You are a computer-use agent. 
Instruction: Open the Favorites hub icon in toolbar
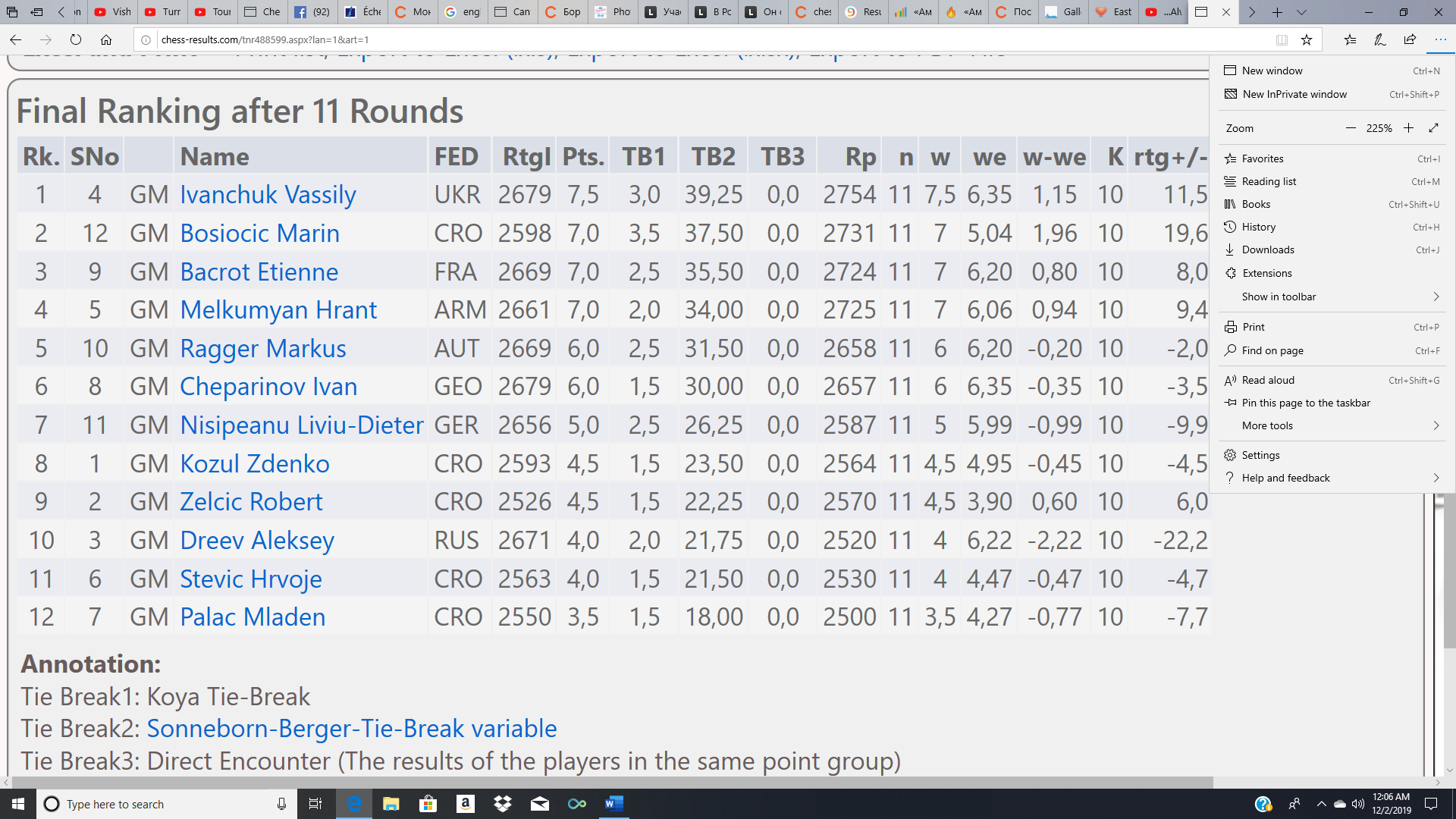pyautogui.click(x=1351, y=40)
